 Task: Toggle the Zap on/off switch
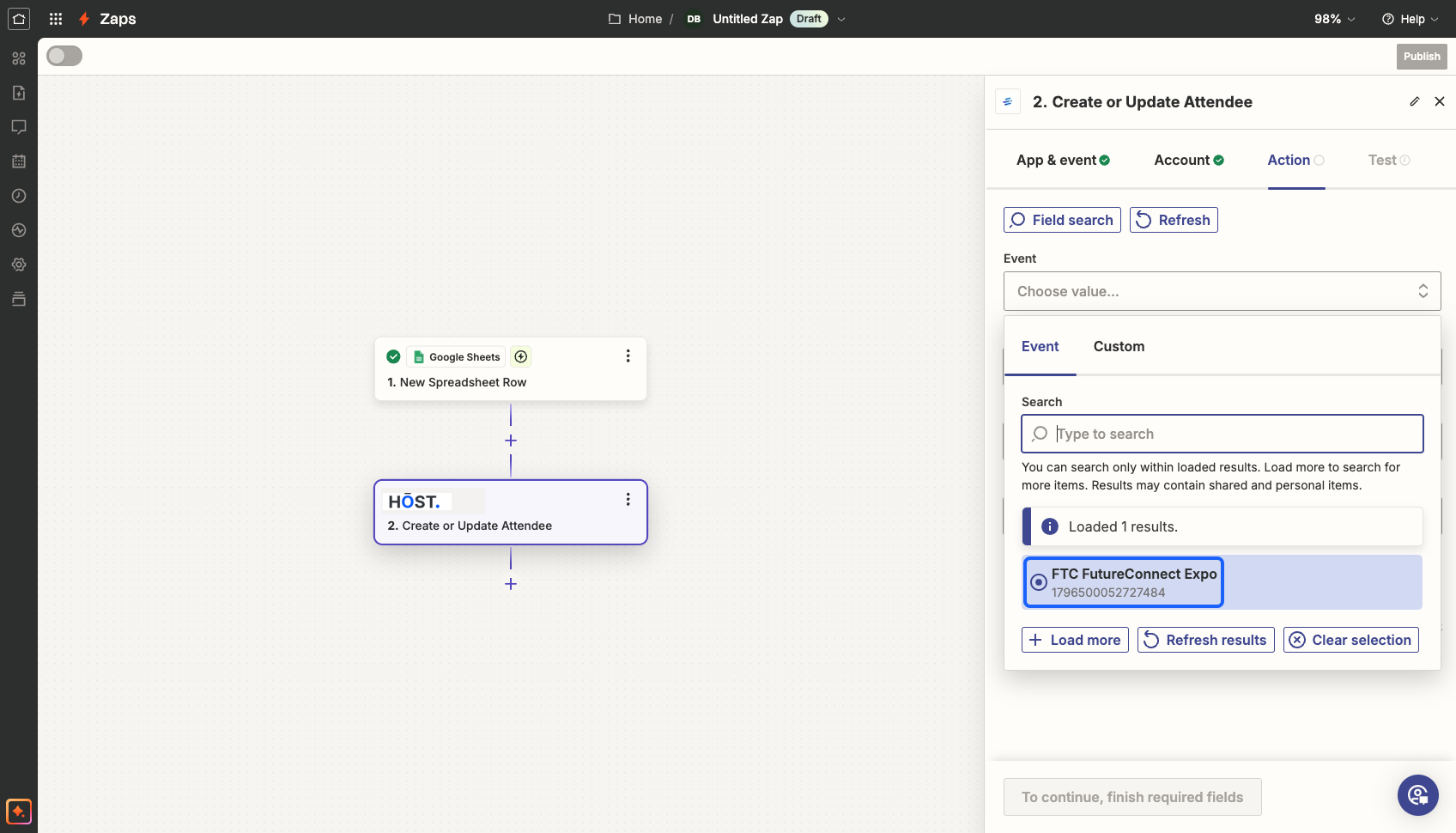64,56
